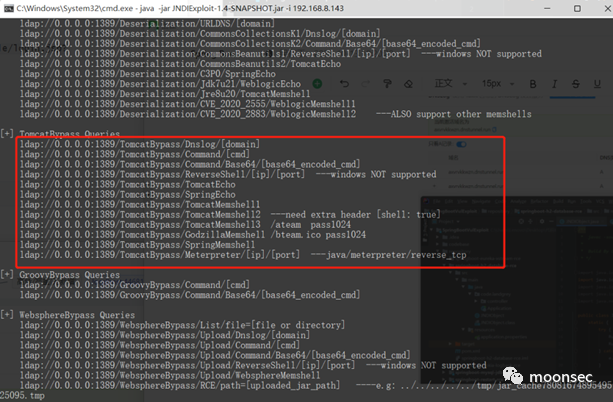The width and height of the screenshot is (613, 402).
Task: Click the "/bteam.ico pass1024" text
Action: click(318, 235)
